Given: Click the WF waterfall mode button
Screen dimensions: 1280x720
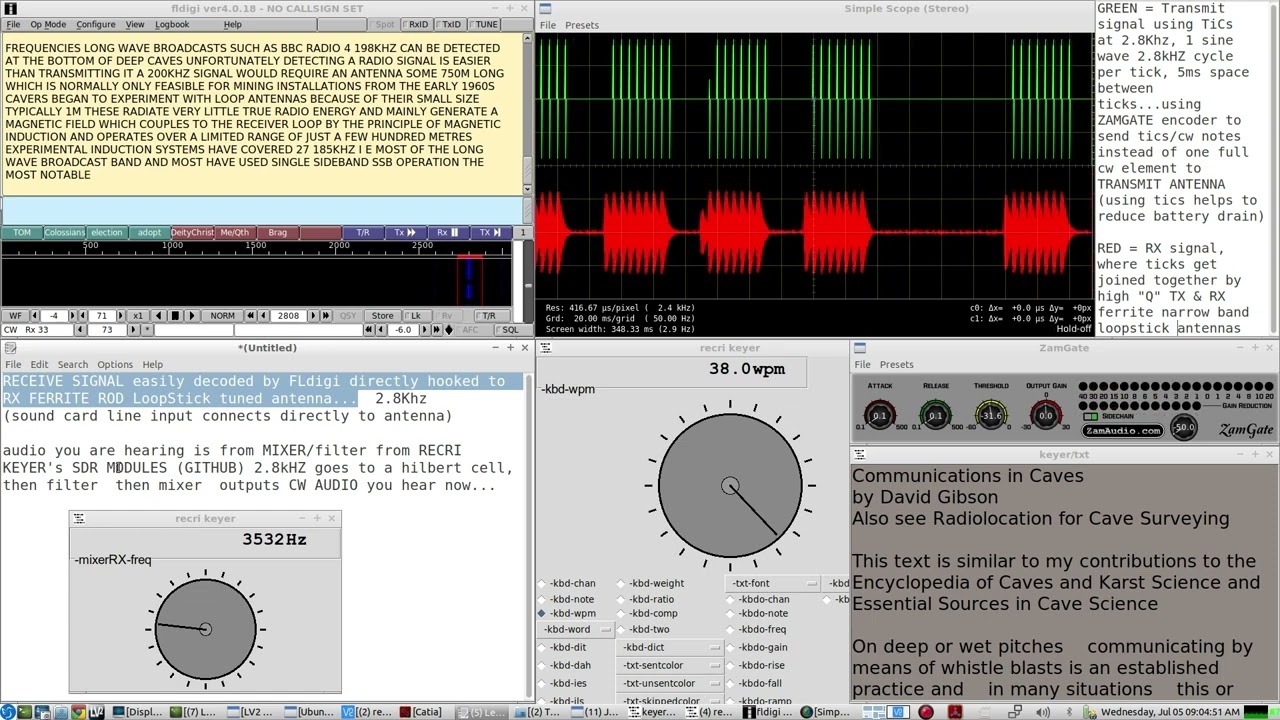Looking at the screenshot, I should click(x=15, y=316).
